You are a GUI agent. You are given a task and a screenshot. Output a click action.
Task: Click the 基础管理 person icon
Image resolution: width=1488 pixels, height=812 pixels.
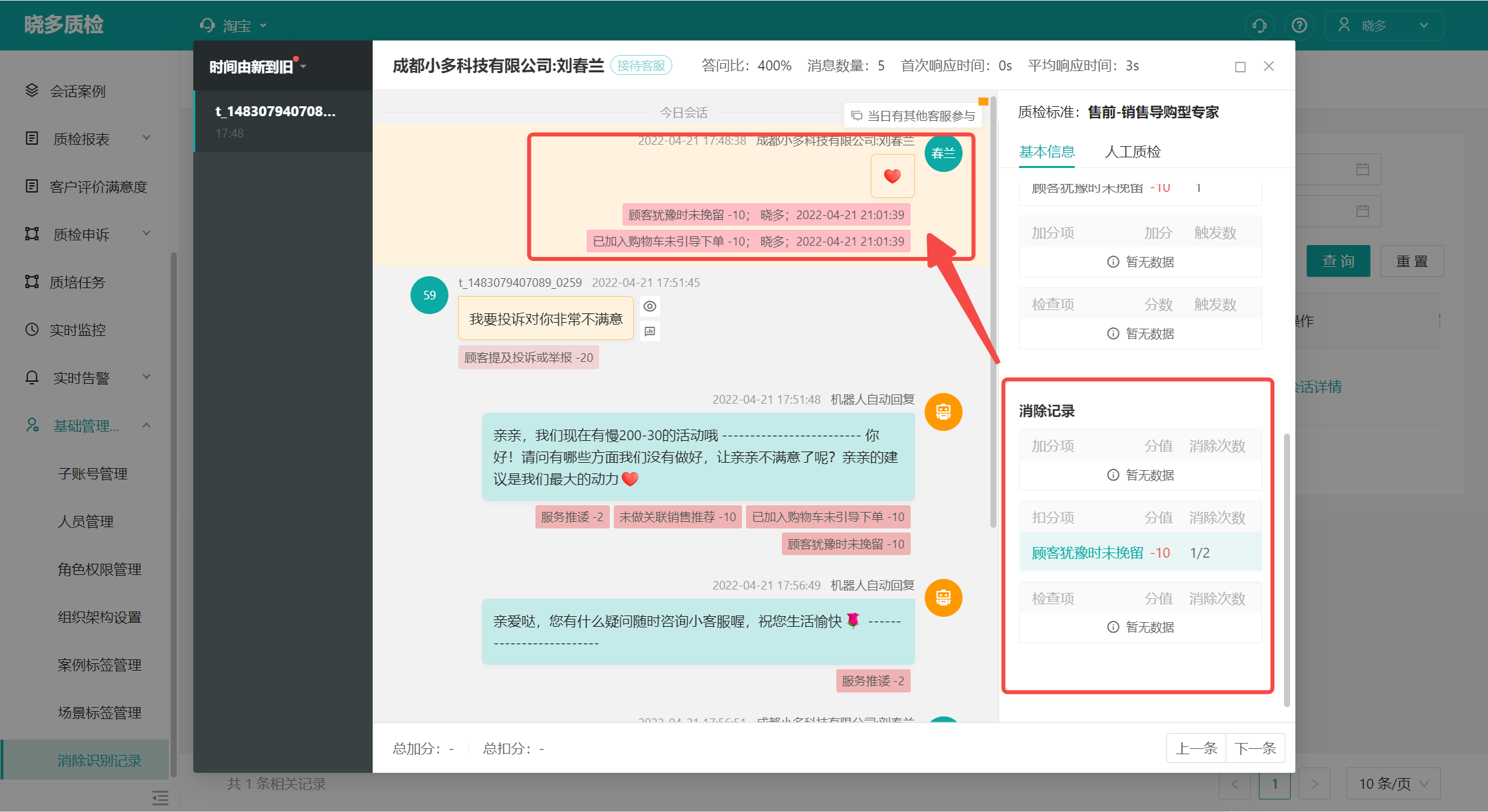click(x=31, y=425)
